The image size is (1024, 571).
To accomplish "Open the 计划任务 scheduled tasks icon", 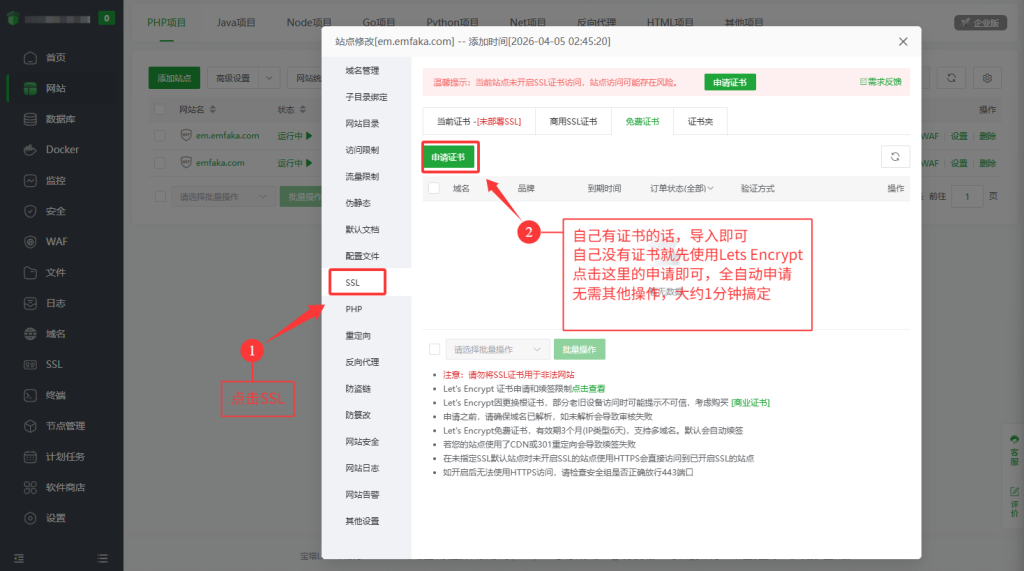I will 30,457.
